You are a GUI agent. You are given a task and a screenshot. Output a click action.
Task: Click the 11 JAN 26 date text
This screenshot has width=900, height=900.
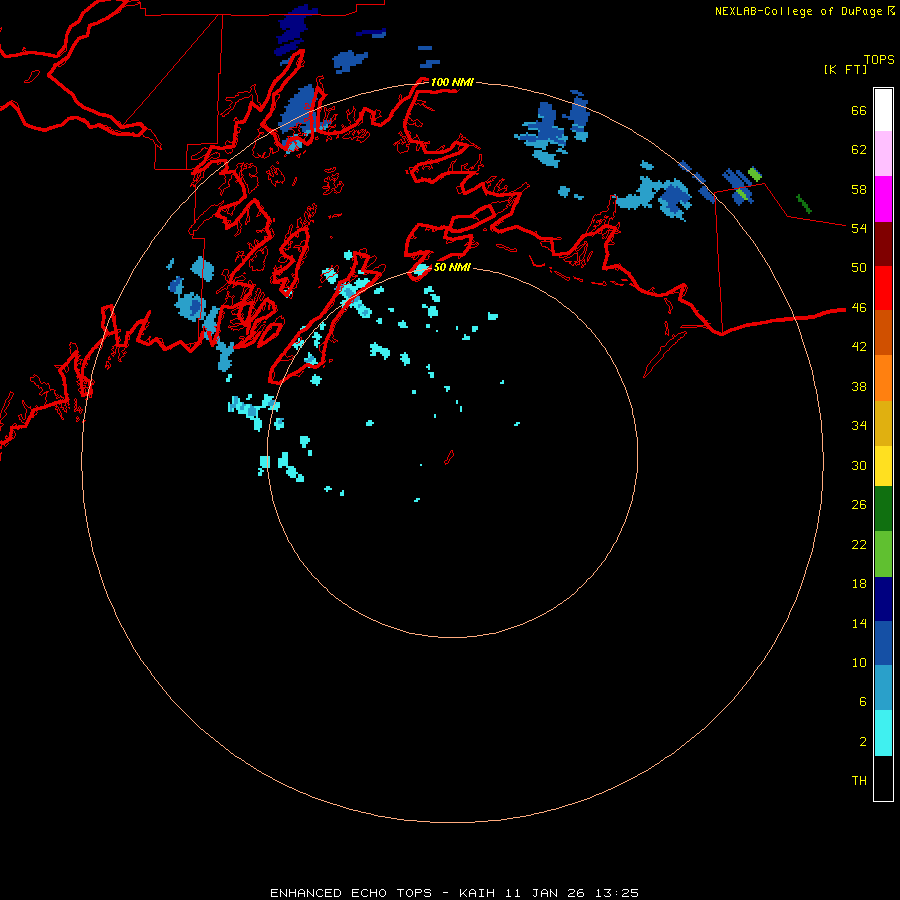[x=544, y=893]
